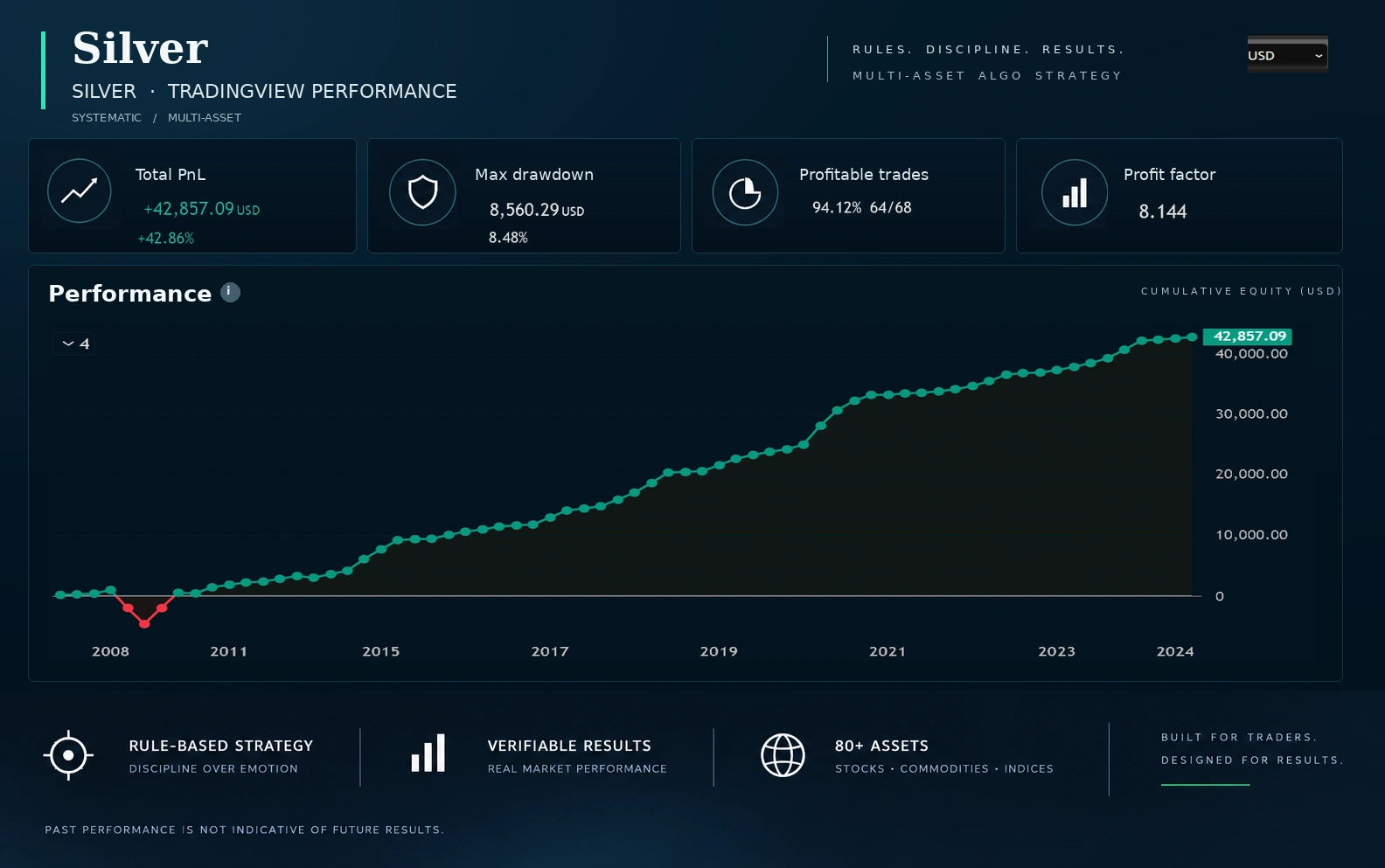Click the 30,000.00 price axis label

1251,413
